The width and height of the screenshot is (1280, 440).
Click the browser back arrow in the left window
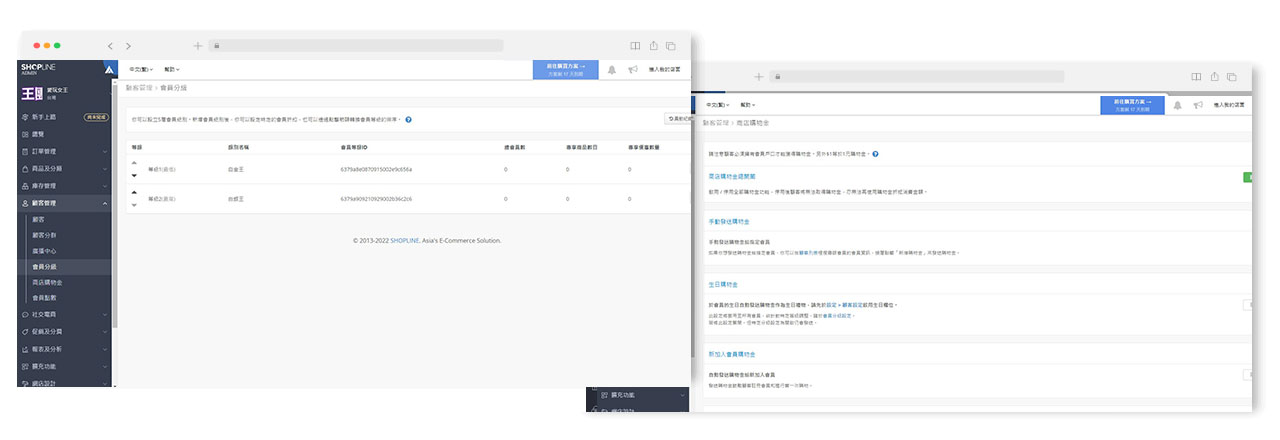coord(110,46)
